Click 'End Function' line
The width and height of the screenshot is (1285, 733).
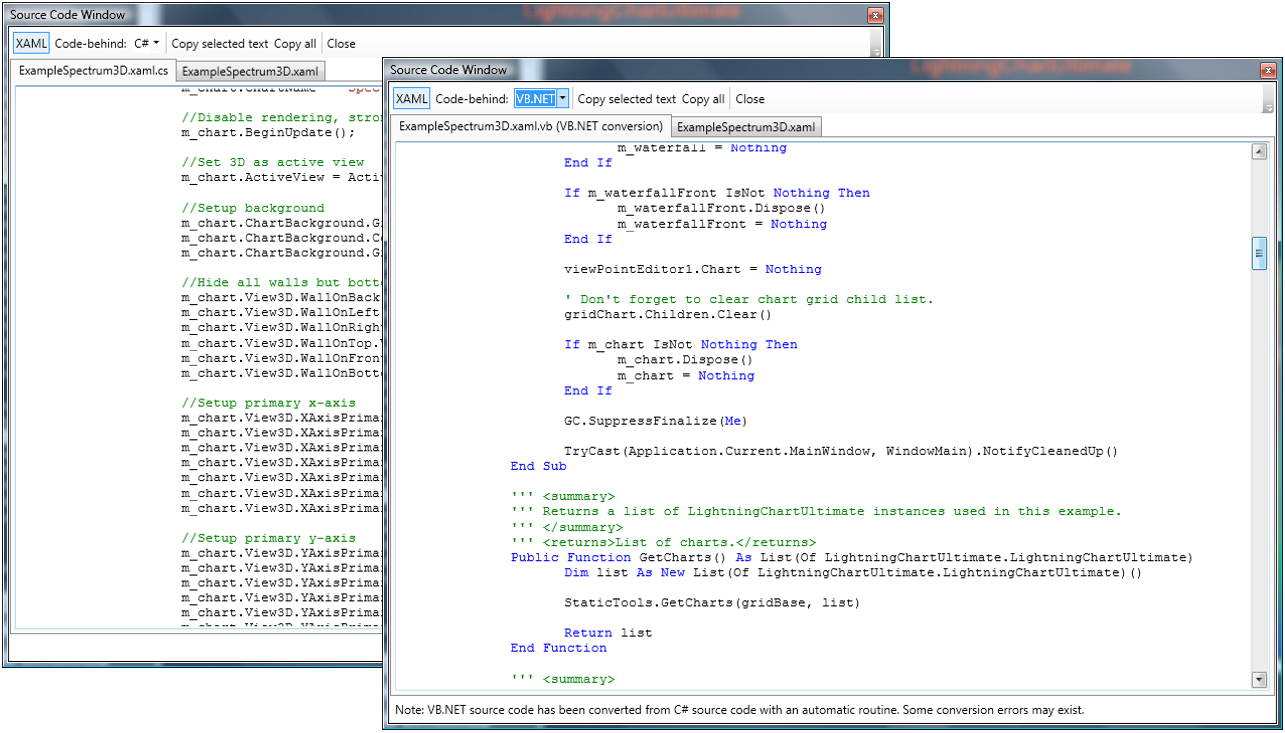pos(558,647)
